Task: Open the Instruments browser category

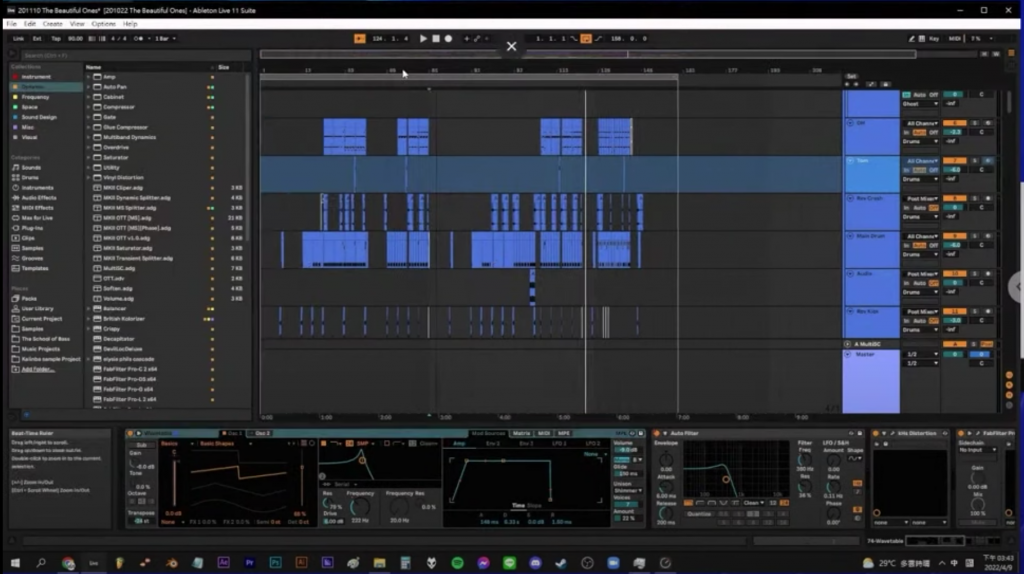Action: tap(37, 188)
